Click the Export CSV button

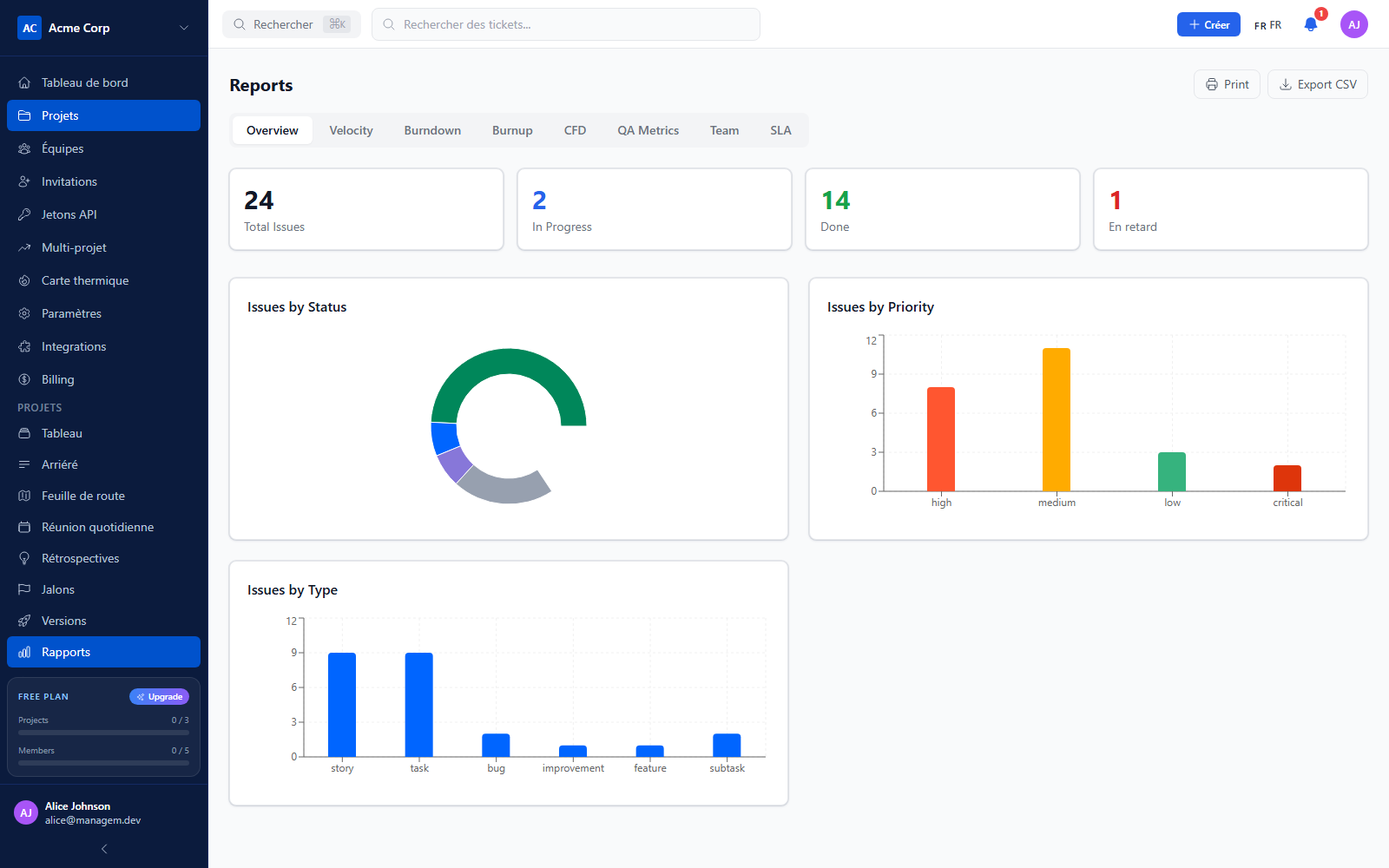pos(1318,84)
